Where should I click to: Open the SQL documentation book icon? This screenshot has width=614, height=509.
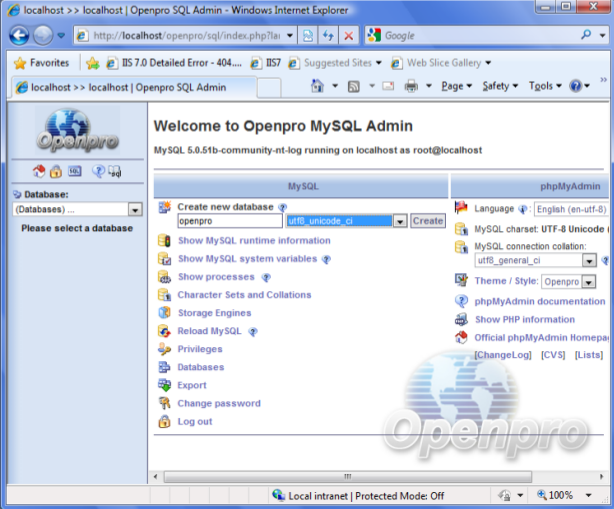(115, 172)
